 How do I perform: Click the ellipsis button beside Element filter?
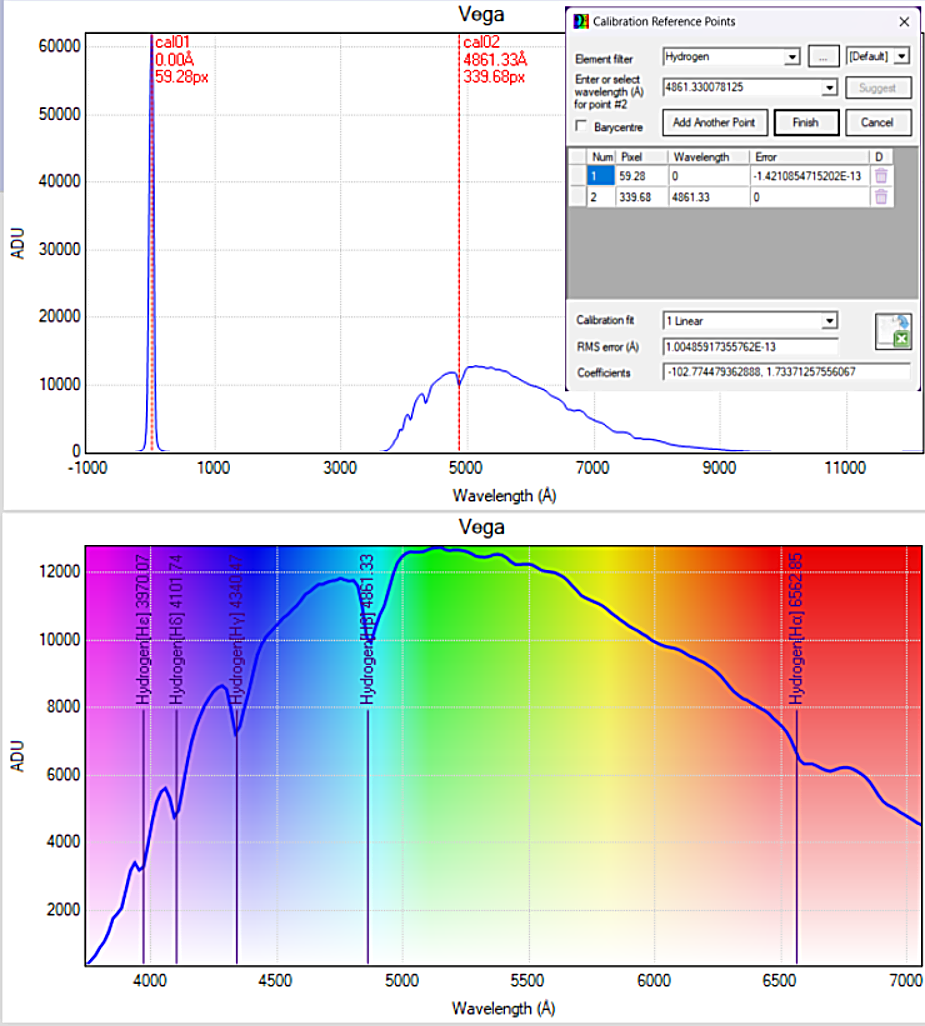pos(822,57)
